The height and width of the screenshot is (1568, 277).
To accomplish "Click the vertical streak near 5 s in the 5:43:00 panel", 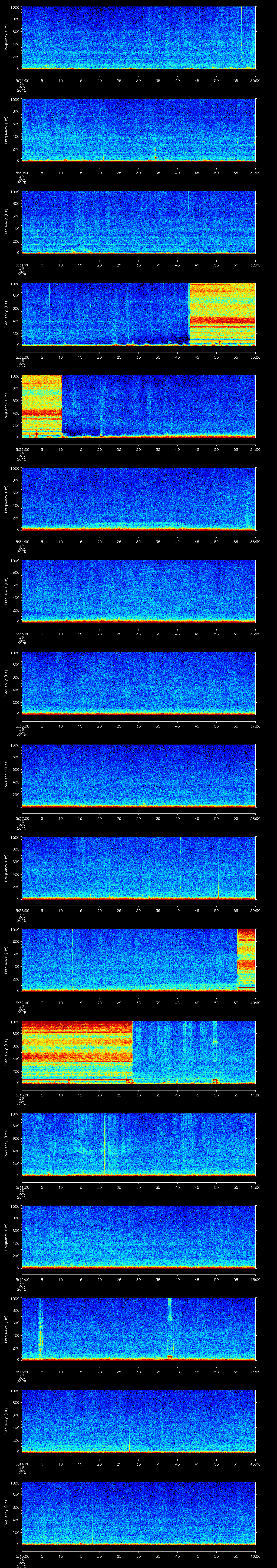I will click(x=40, y=1328).
